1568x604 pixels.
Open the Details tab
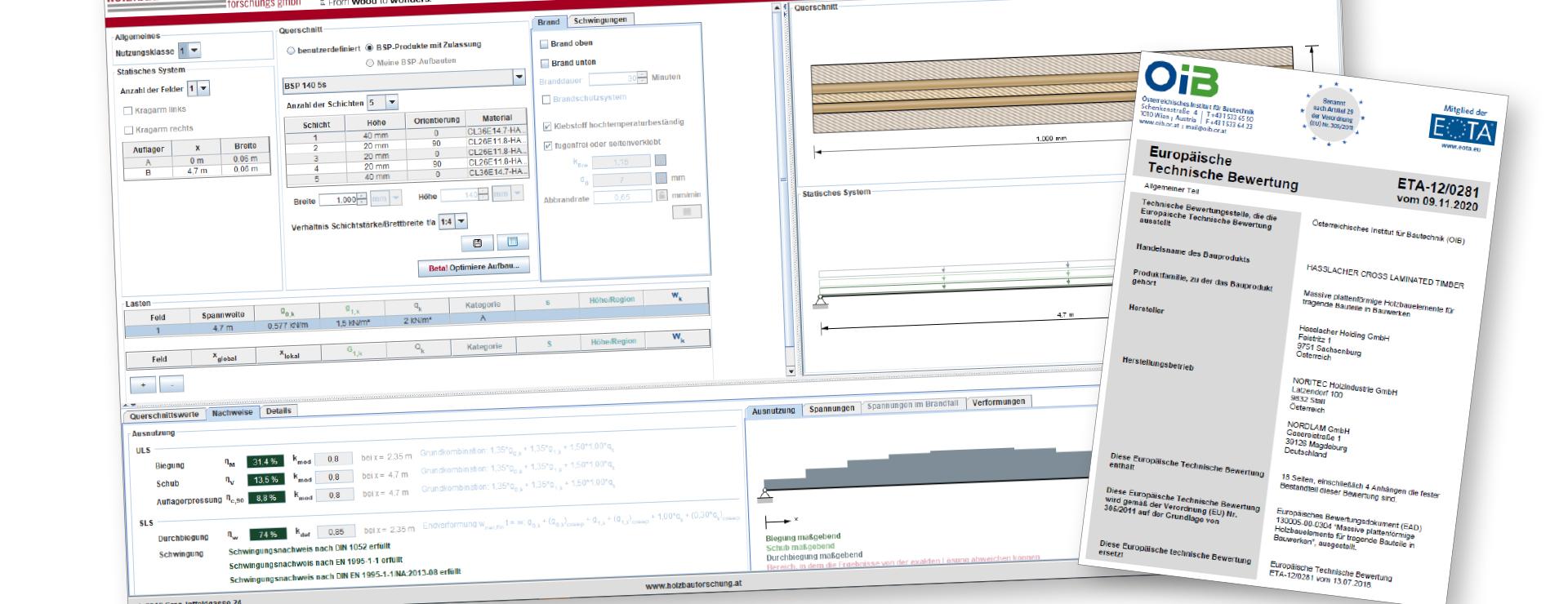click(x=278, y=411)
